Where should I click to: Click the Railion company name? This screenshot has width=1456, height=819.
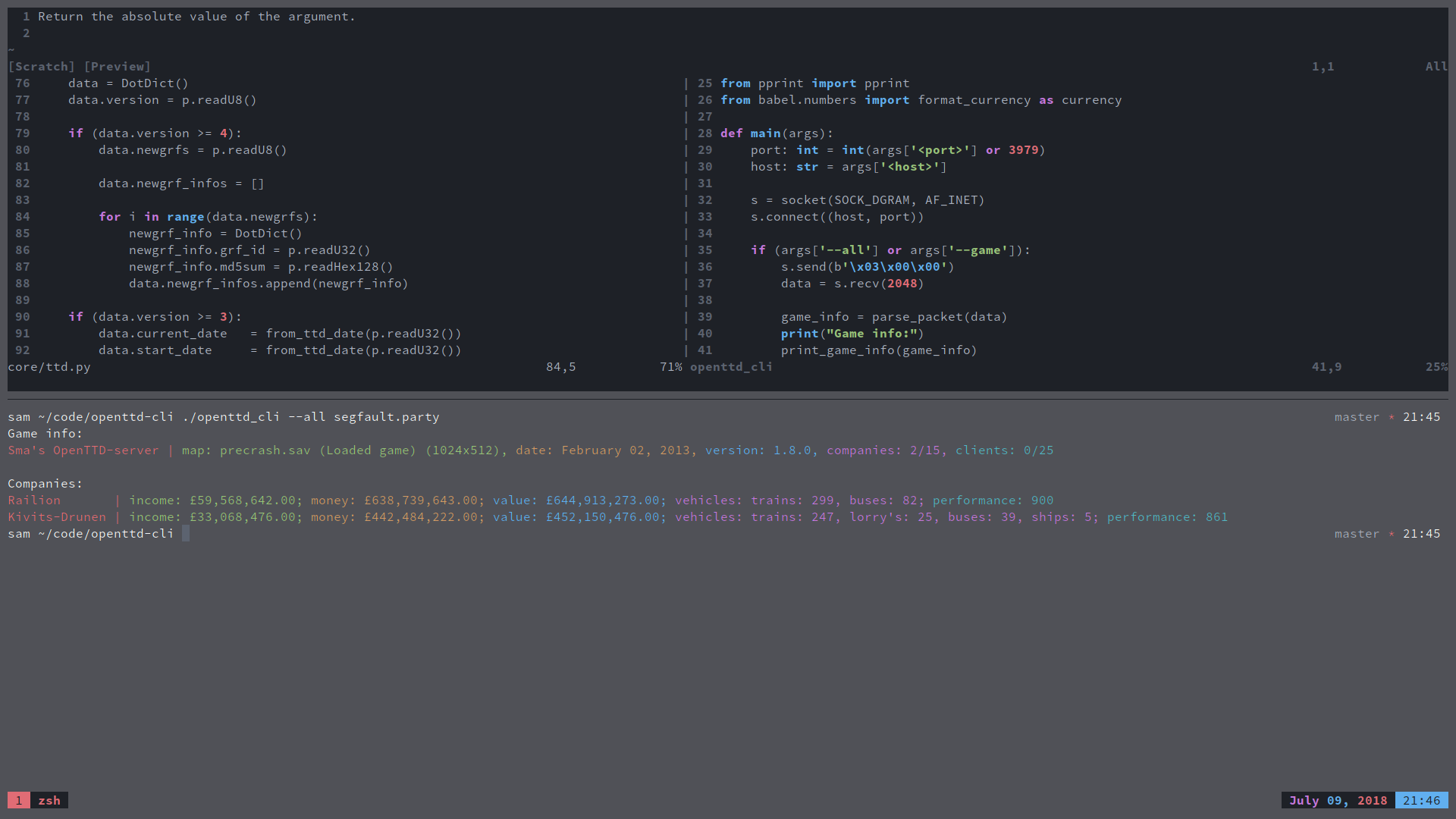click(x=34, y=500)
